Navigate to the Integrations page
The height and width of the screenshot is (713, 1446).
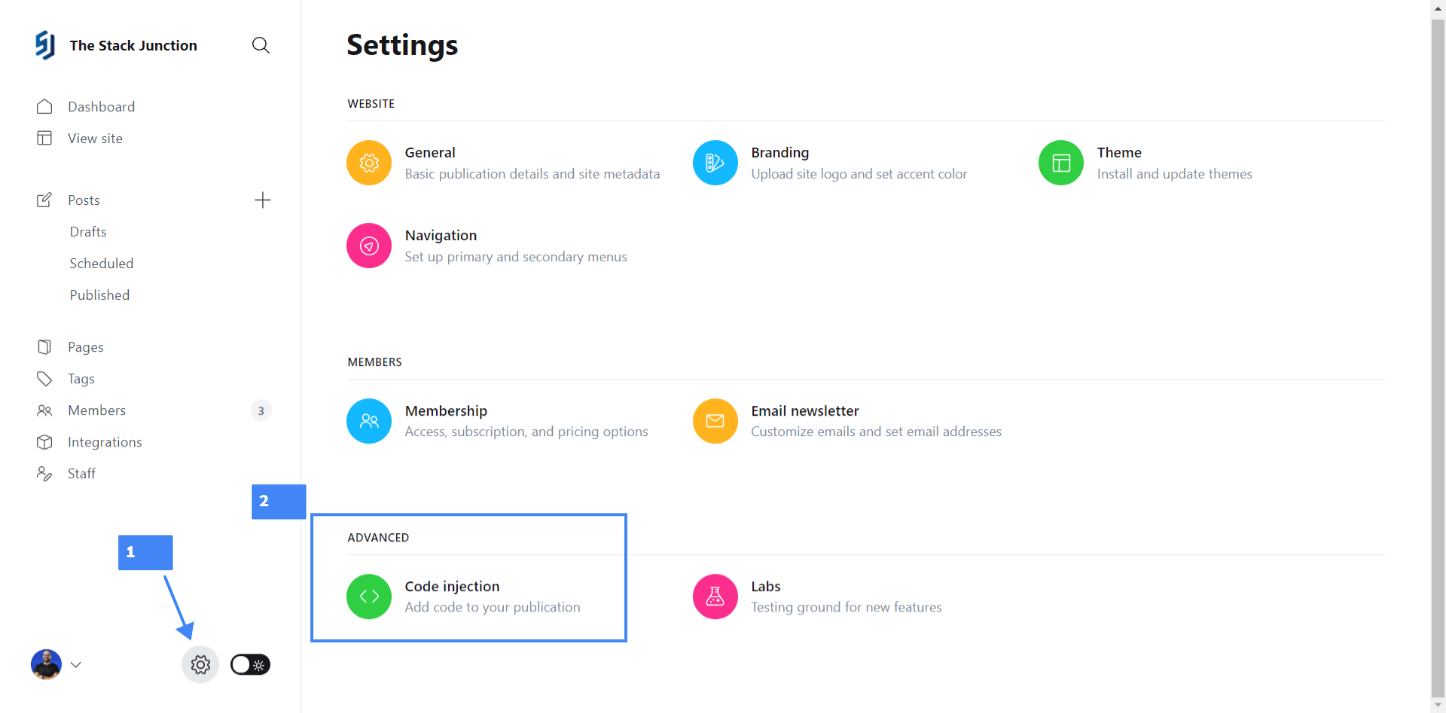(105, 441)
